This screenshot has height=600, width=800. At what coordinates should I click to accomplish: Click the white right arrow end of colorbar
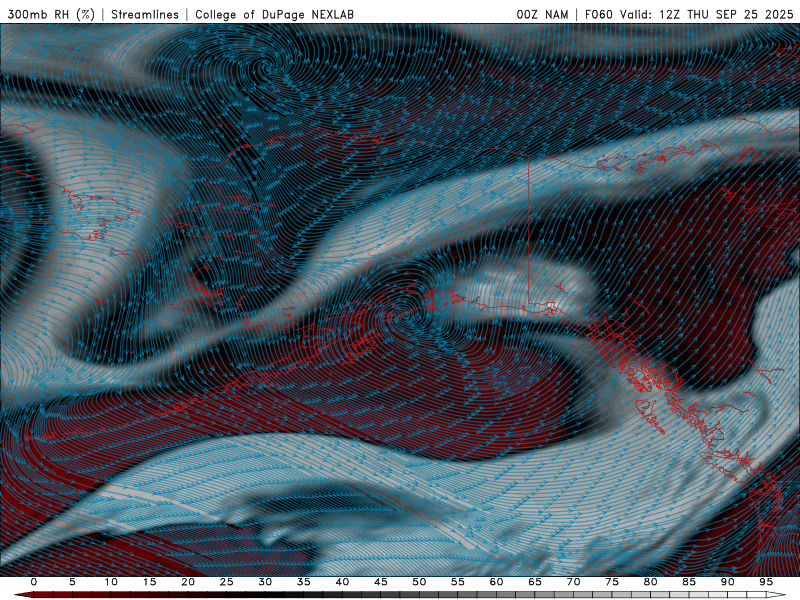point(776,595)
